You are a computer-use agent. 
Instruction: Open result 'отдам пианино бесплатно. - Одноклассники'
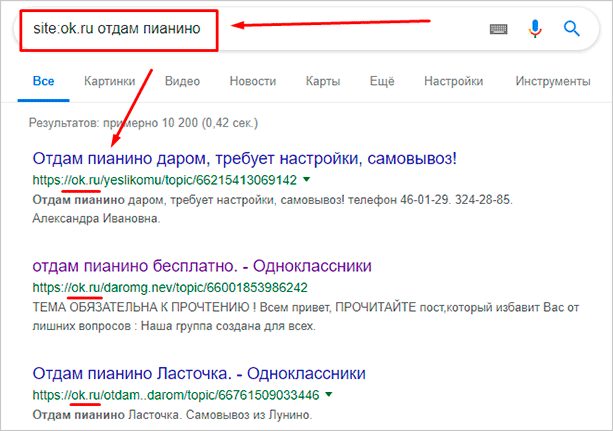202,267
